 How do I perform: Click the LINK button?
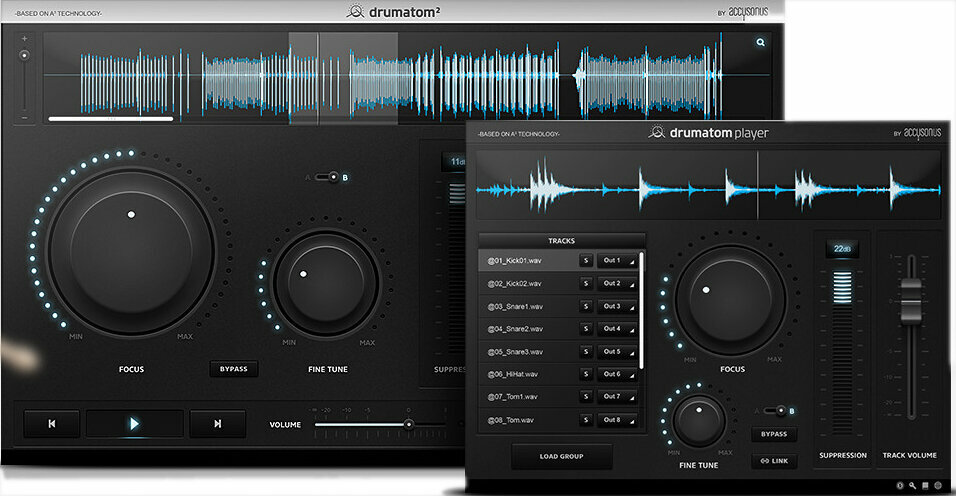pyautogui.click(x=774, y=461)
